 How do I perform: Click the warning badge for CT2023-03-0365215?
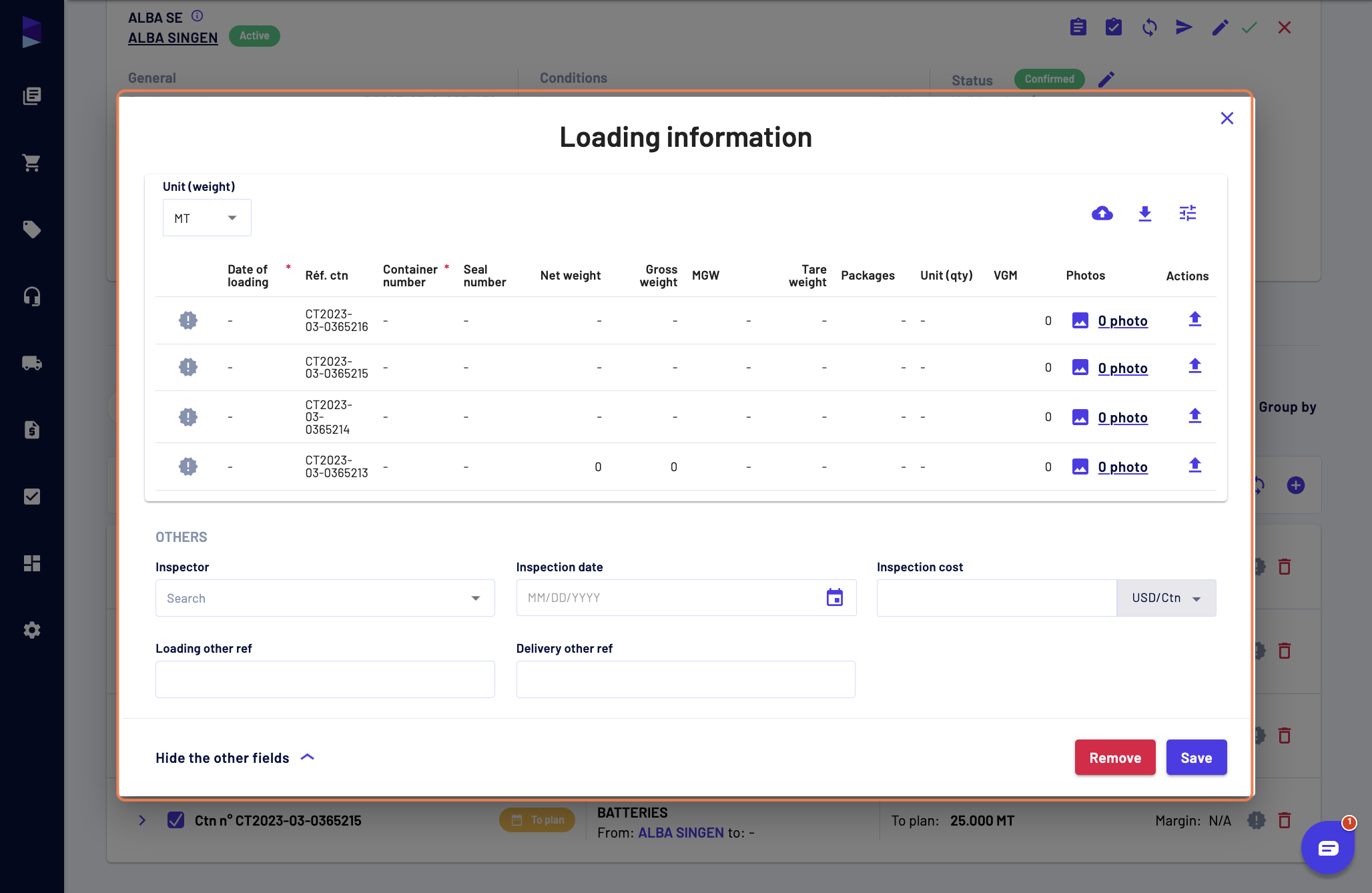188,367
